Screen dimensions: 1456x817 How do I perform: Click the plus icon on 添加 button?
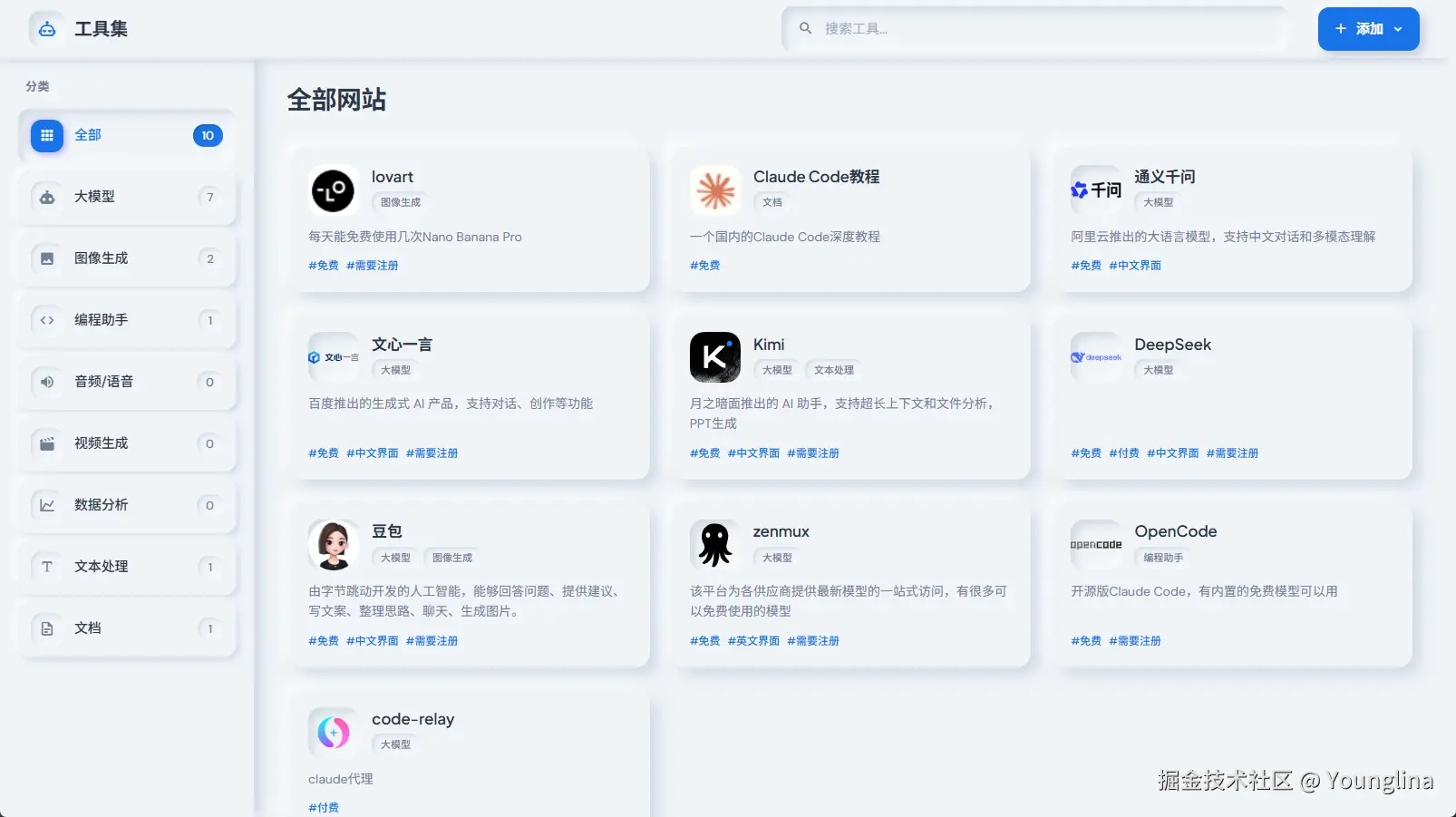tap(1341, 29)
